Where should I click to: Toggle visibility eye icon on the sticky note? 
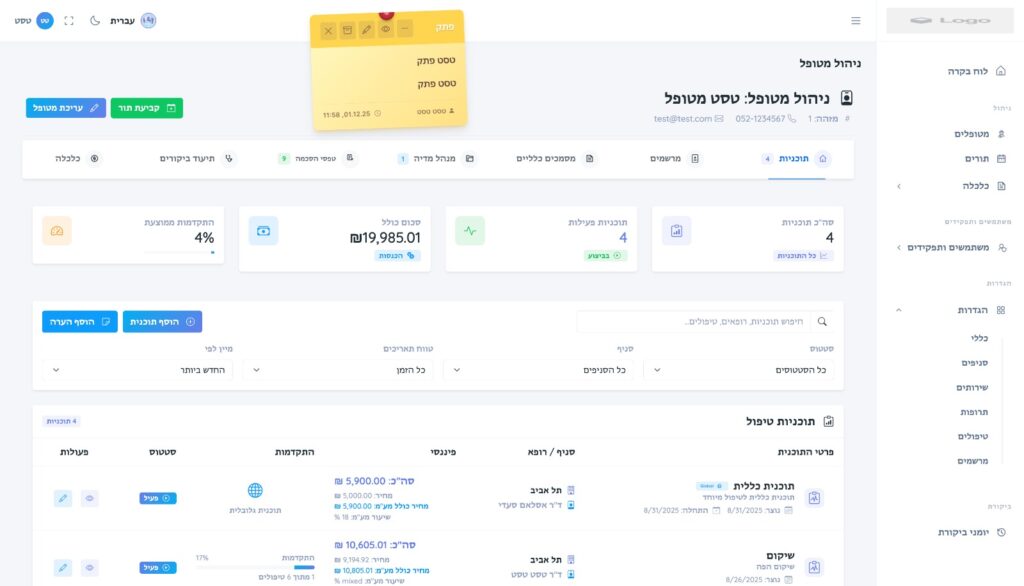tap(385, 30)
